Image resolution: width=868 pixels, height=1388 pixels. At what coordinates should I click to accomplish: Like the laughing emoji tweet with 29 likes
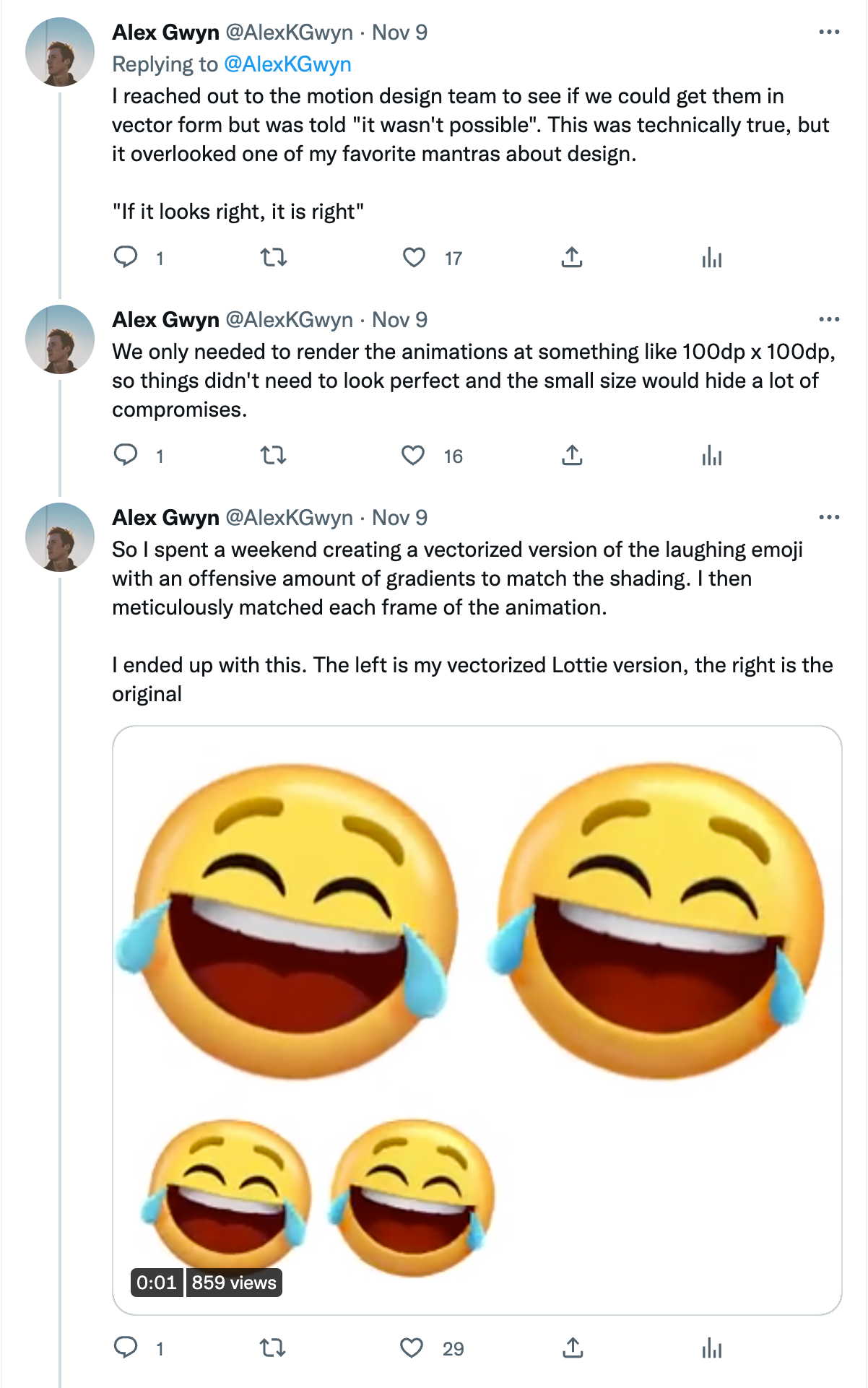[x=412, y=1348]
